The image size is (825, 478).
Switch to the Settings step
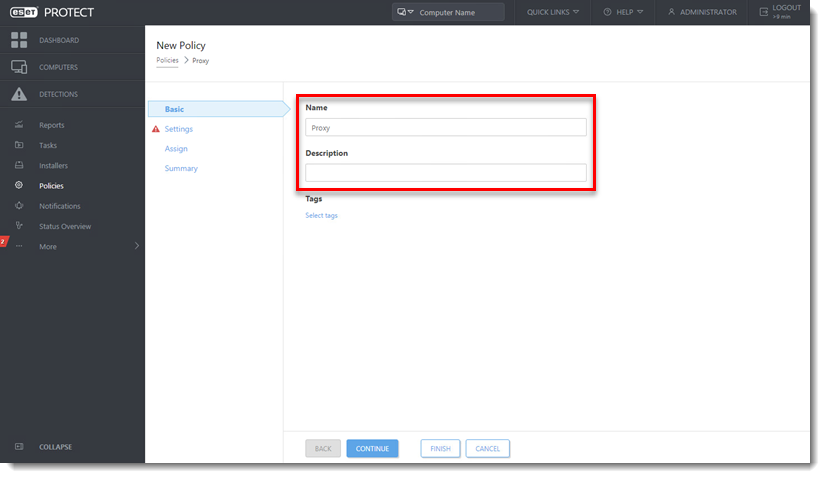tap(178, 129)
